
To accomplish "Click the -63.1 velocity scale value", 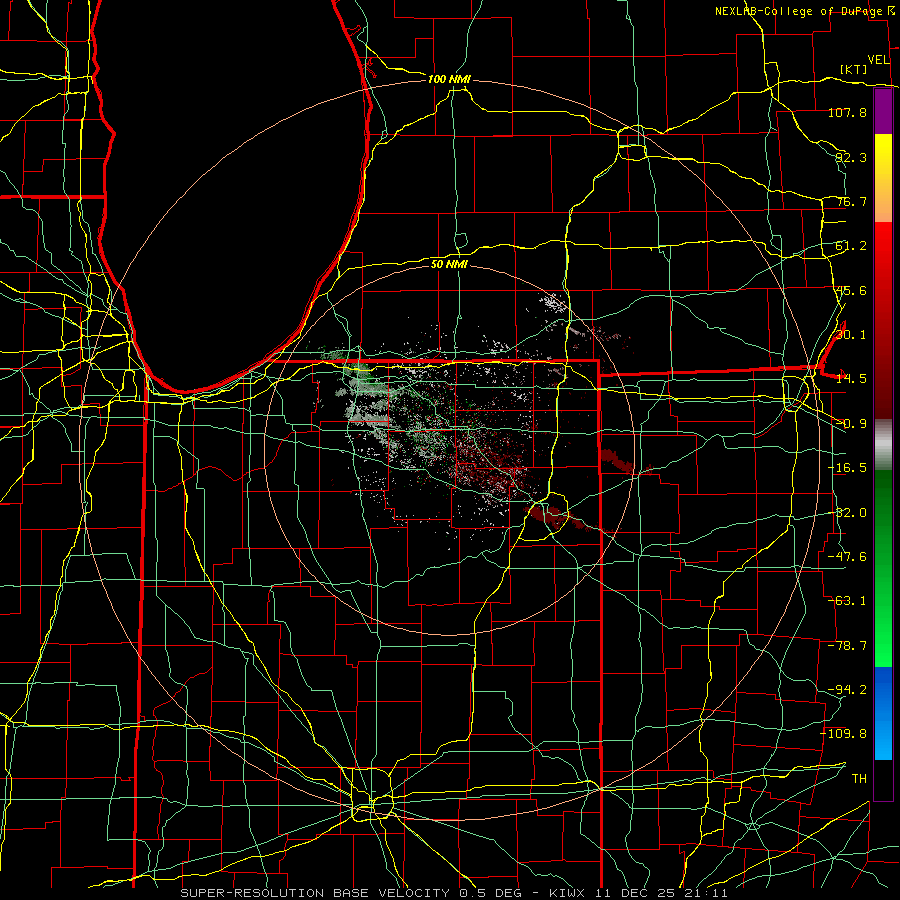I will (x=847, y=601).
